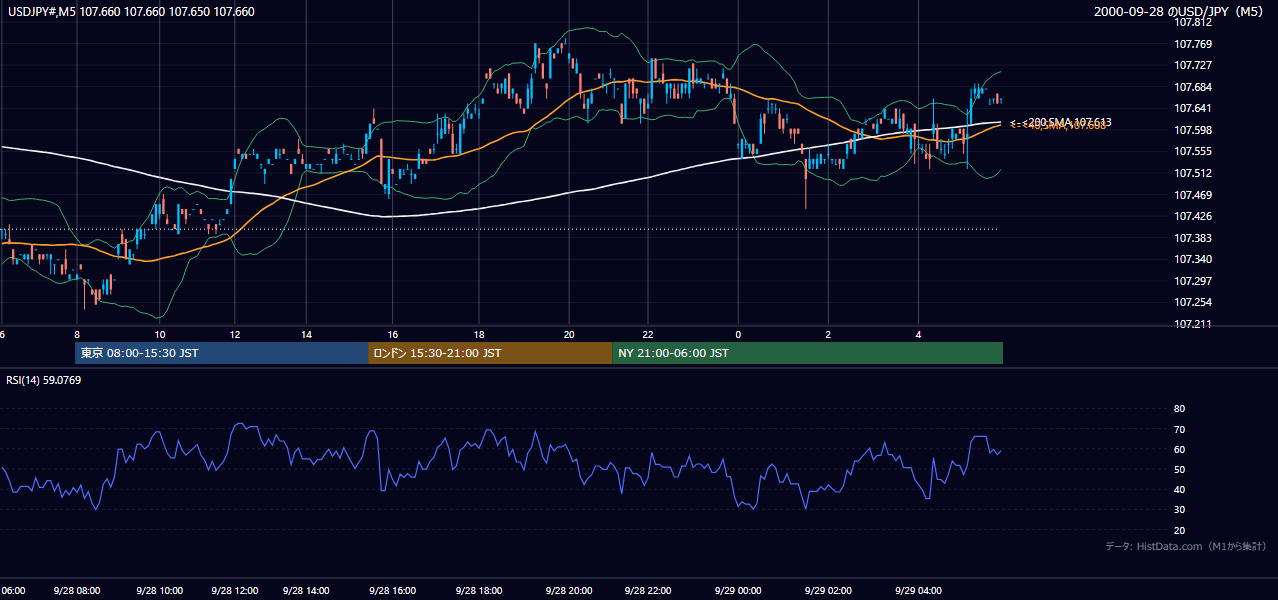
Task: Click the chart hour tick label 14
Action: (x=307, y=334)
